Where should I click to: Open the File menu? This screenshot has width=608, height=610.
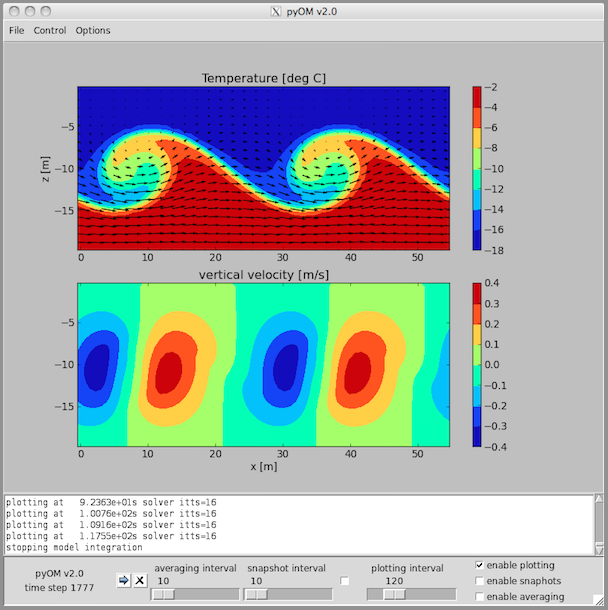17,30
